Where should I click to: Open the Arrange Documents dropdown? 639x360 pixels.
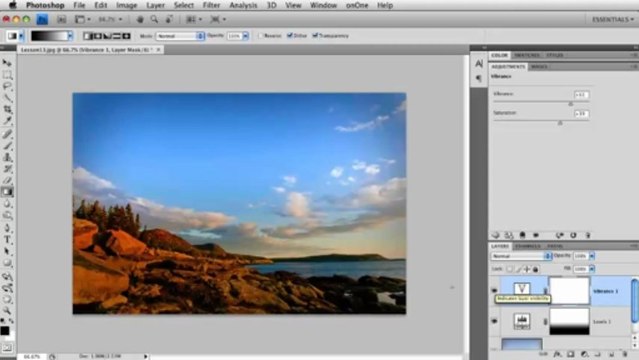[x=194, y=19]
